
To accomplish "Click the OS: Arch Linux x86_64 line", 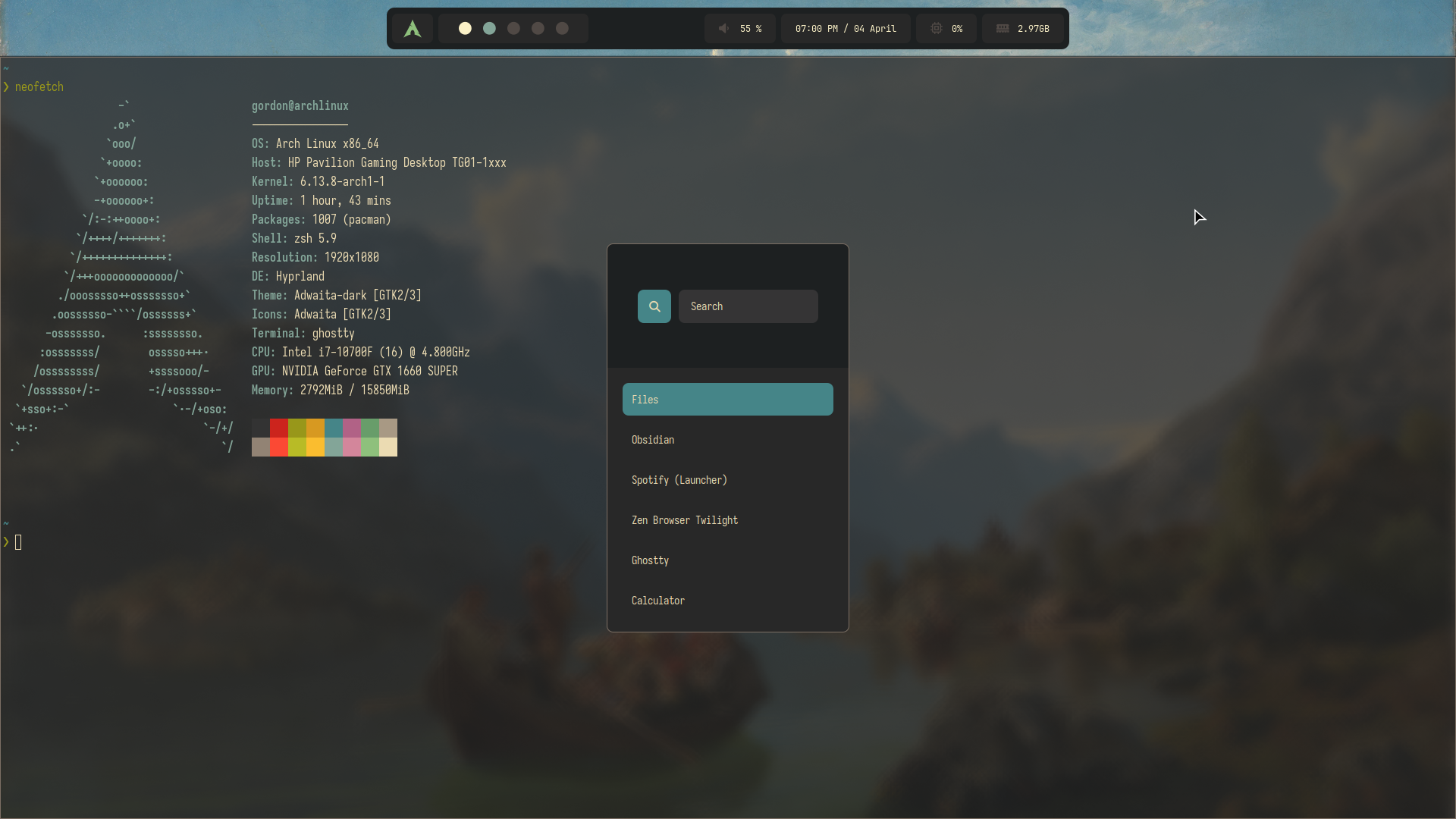I will [315, 144].
